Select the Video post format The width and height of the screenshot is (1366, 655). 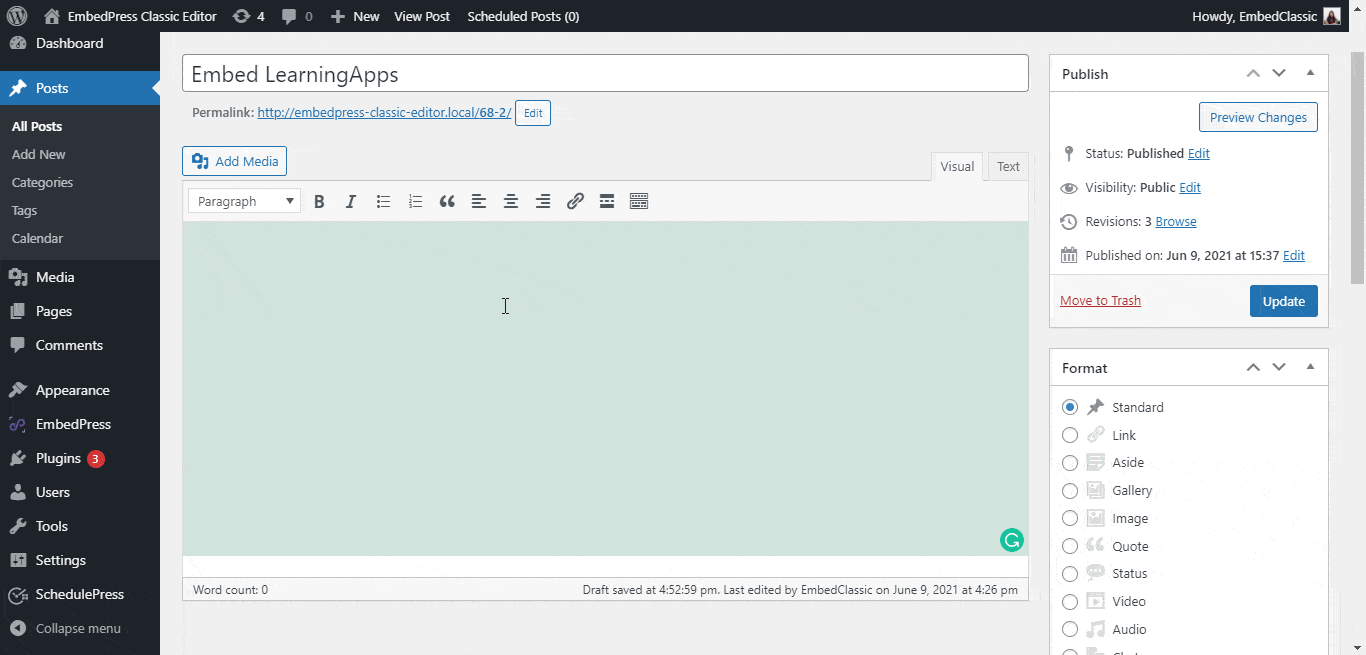click(x=1070, y=602)
